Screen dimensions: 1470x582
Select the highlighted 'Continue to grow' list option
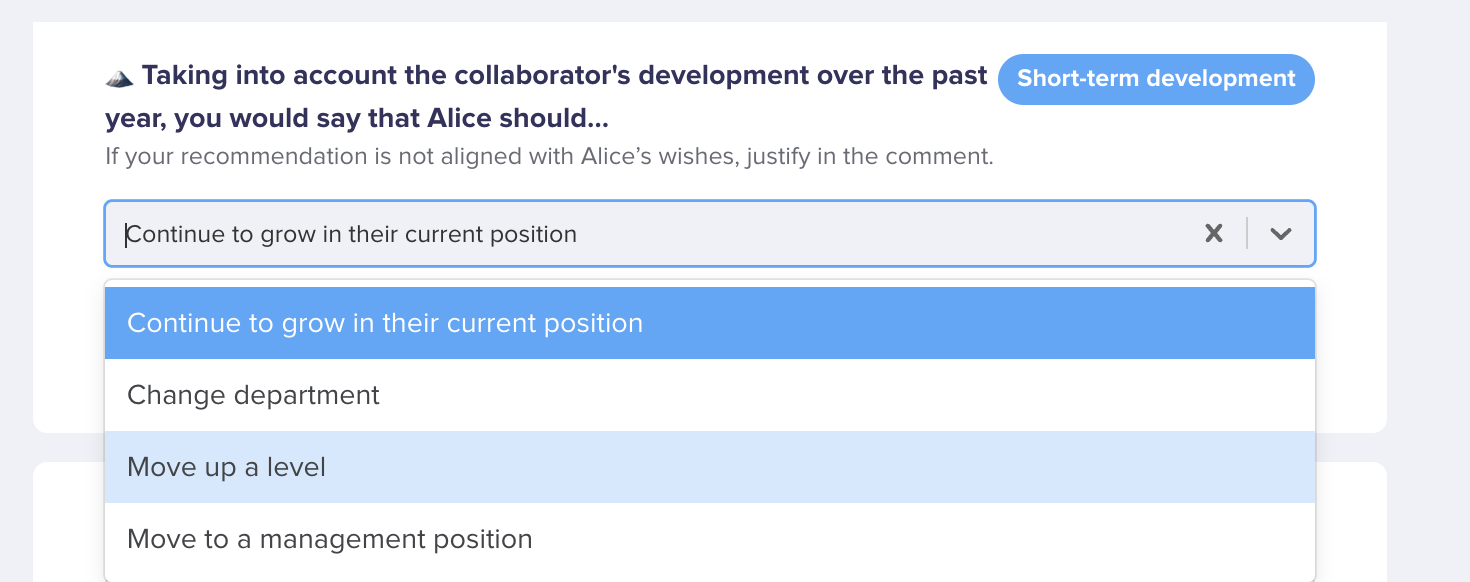(710, 323)
